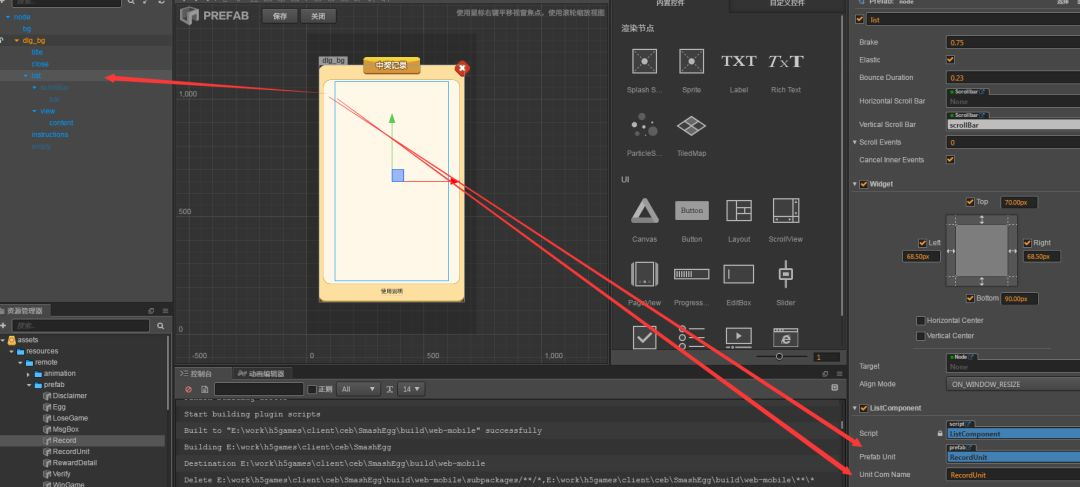Collapse the prefab folder
Viewport: 1080px width, 487px height.
tap(29, 385)
